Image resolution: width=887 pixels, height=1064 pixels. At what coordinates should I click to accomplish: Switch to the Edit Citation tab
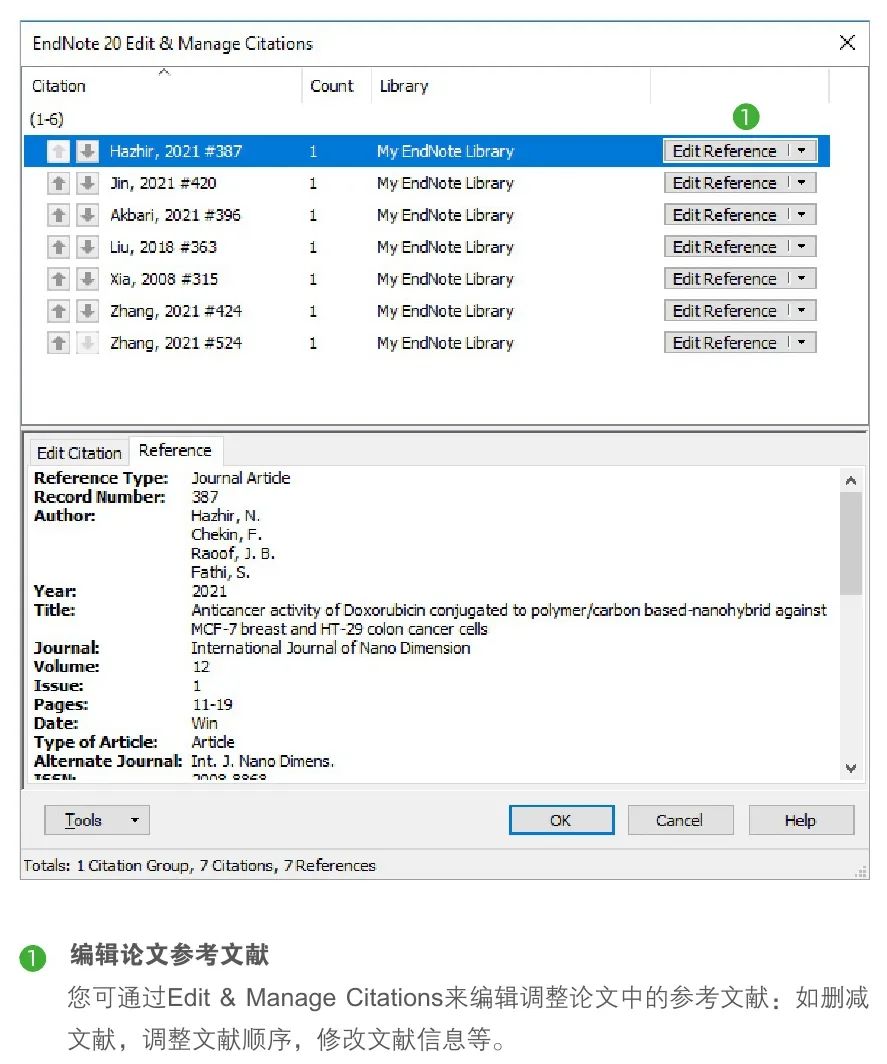click(79, 453)
